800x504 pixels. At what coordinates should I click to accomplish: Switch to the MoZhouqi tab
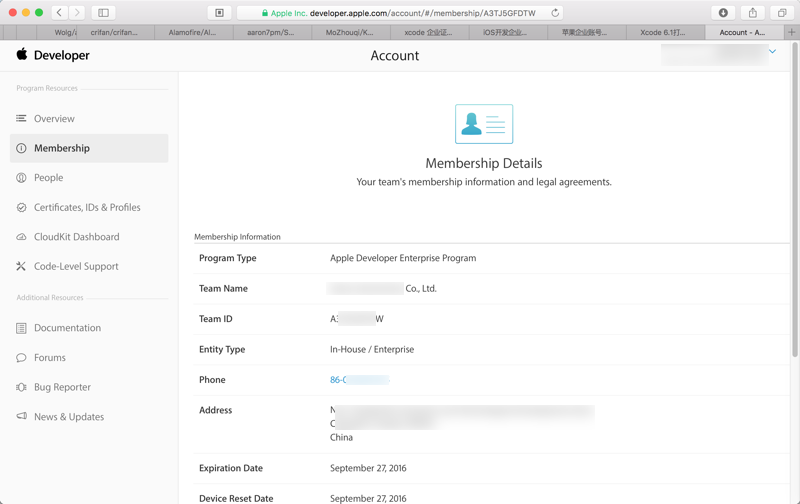click(x=350, y=32)
